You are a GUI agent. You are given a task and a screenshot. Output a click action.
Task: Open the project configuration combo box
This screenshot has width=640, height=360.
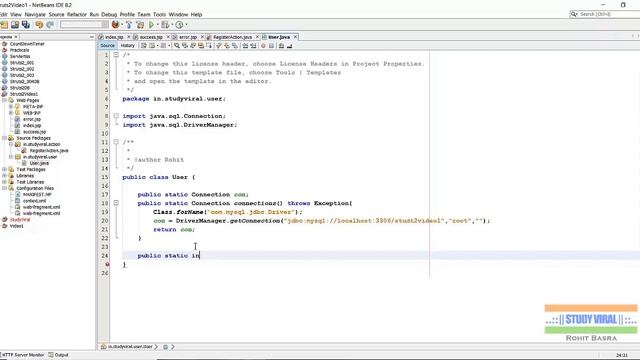coord(84,25)
